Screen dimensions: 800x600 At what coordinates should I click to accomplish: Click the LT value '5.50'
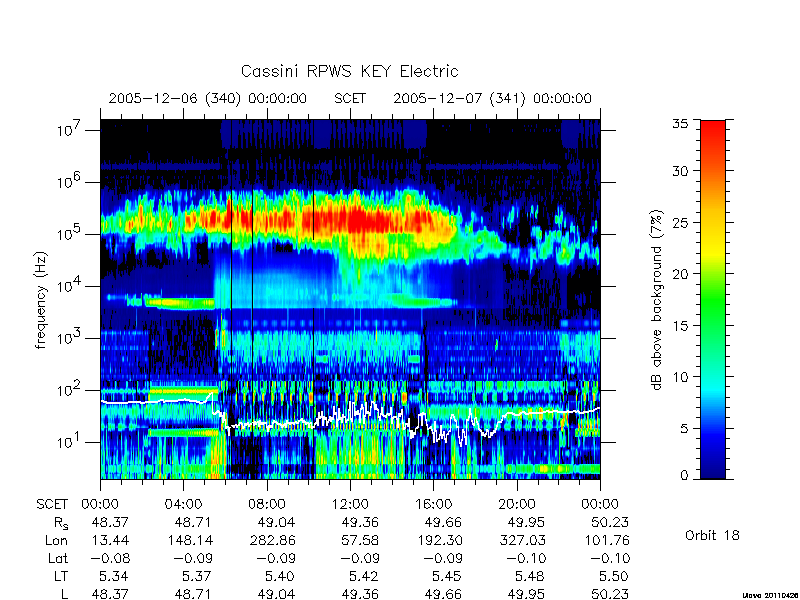click(613, 576)
